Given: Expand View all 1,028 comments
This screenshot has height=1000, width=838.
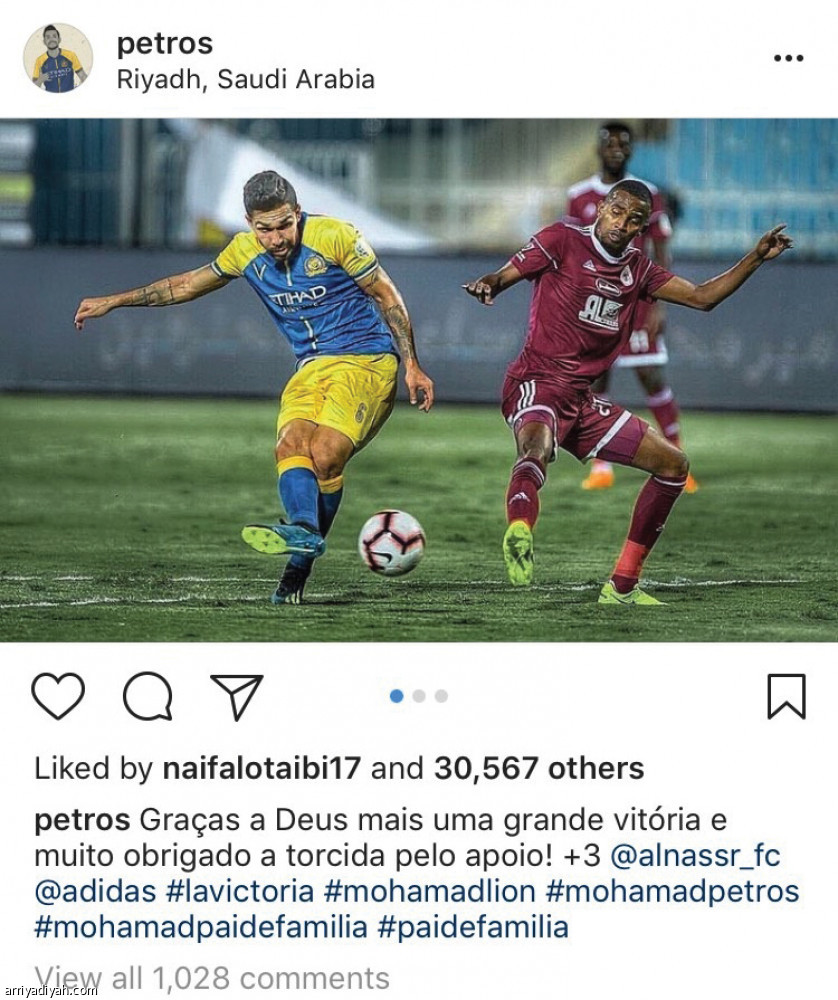Looking at the screenshot, I should 212,978.
